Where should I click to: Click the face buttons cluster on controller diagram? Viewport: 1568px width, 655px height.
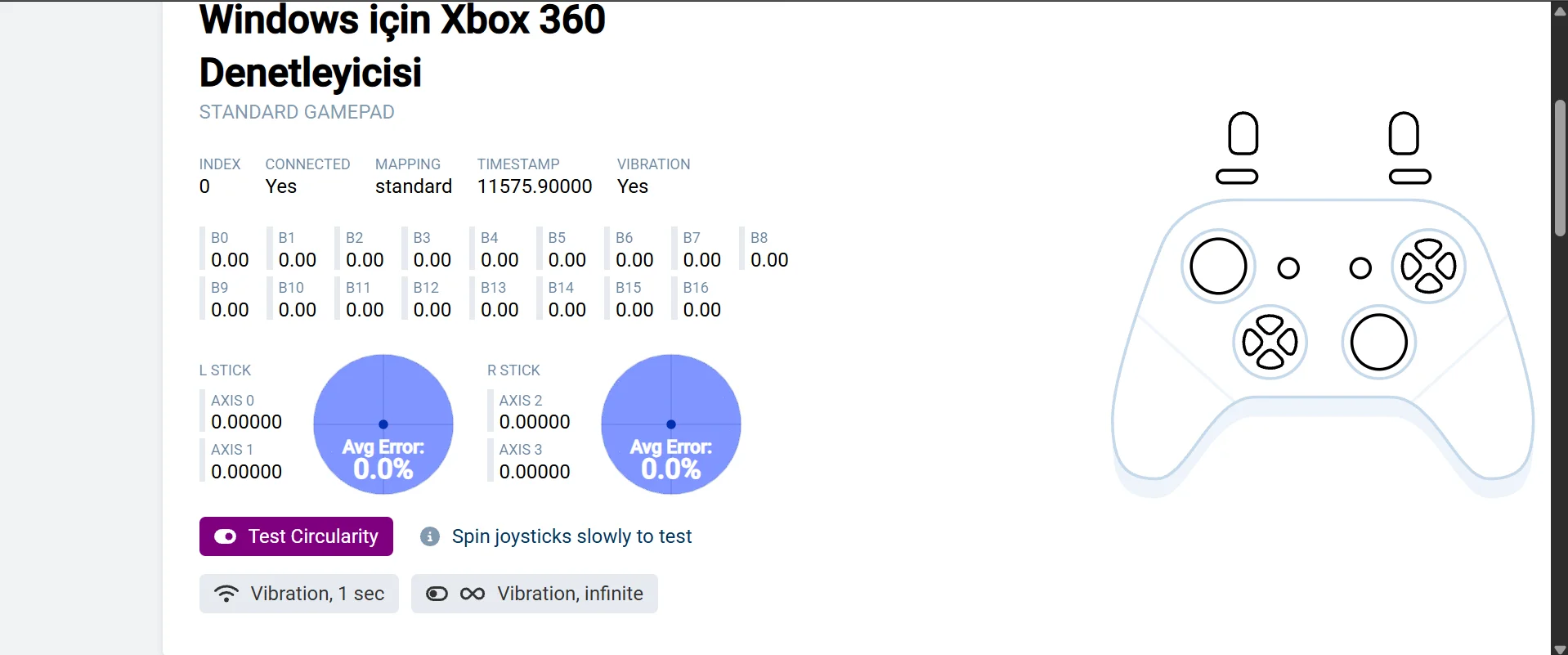(1429, 267)
